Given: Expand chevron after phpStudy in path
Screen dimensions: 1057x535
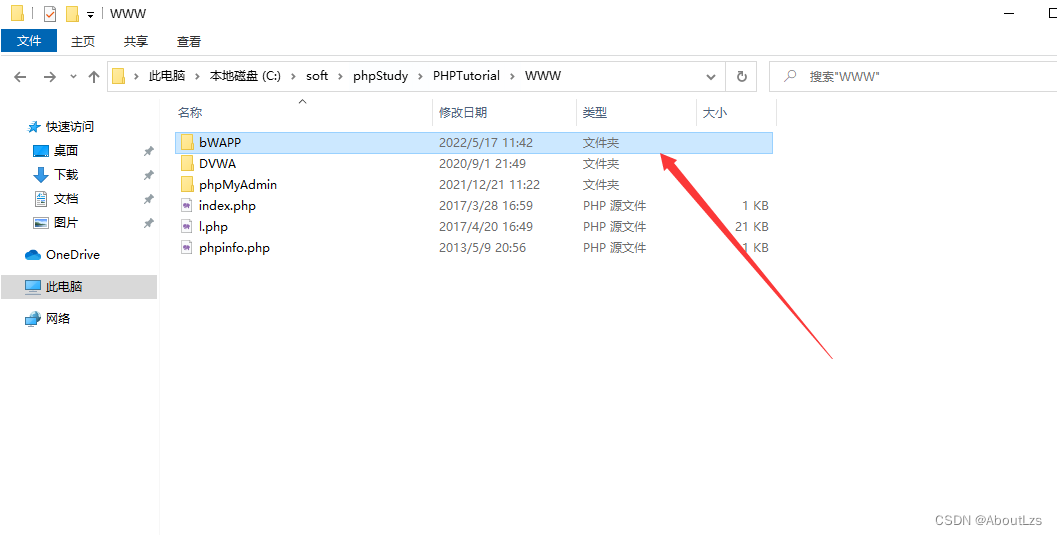Looking at the screenshot, I should pos(421,76).
